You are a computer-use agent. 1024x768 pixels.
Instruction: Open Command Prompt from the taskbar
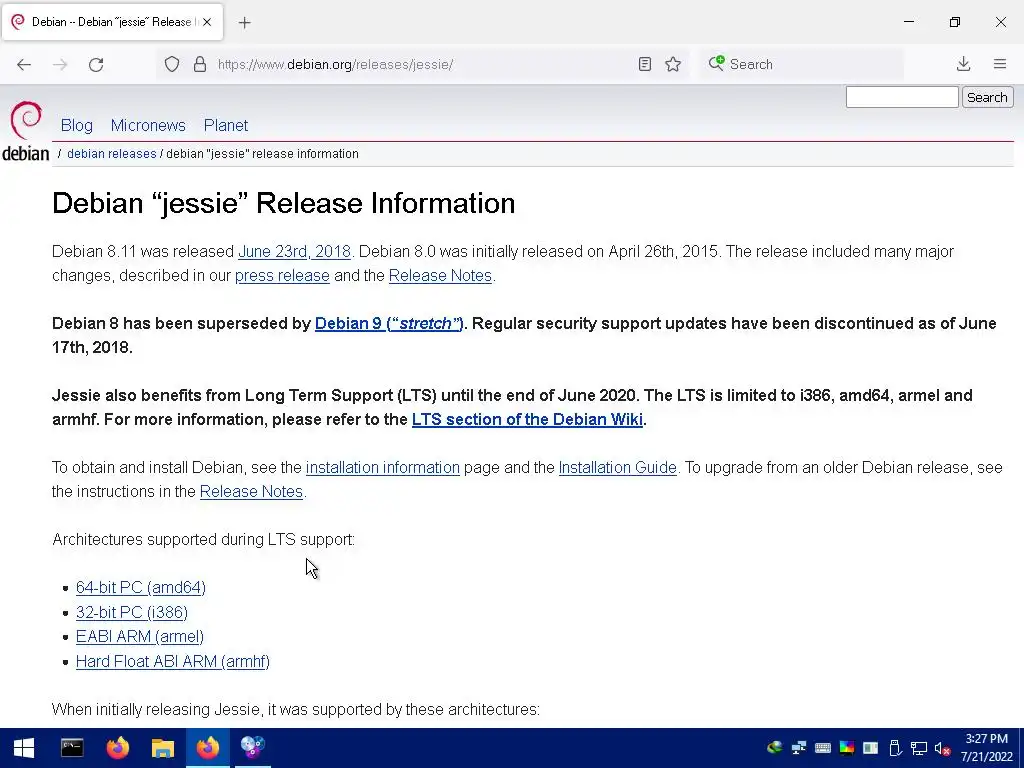tap(72, 748)
